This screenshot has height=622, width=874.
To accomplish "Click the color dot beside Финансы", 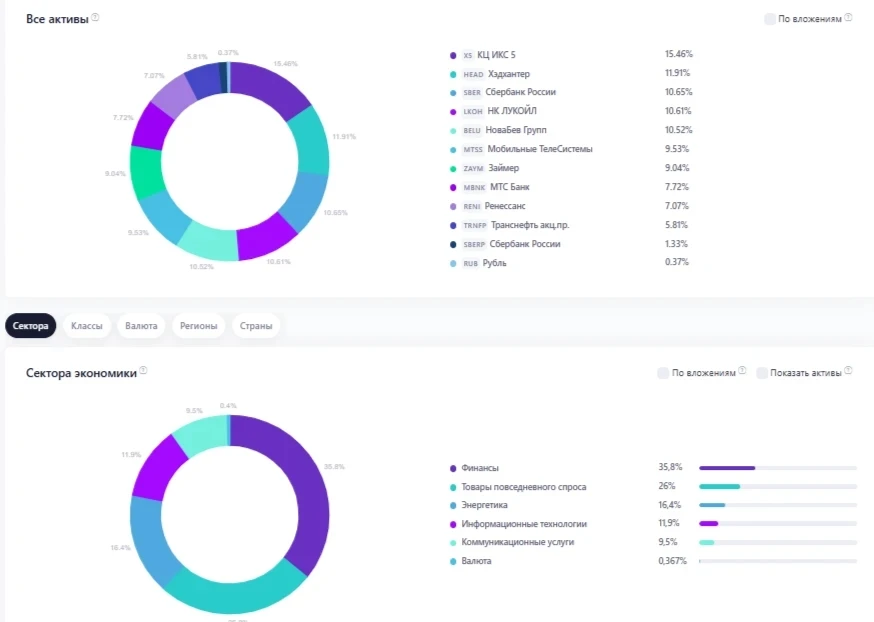I will point(453,468).
